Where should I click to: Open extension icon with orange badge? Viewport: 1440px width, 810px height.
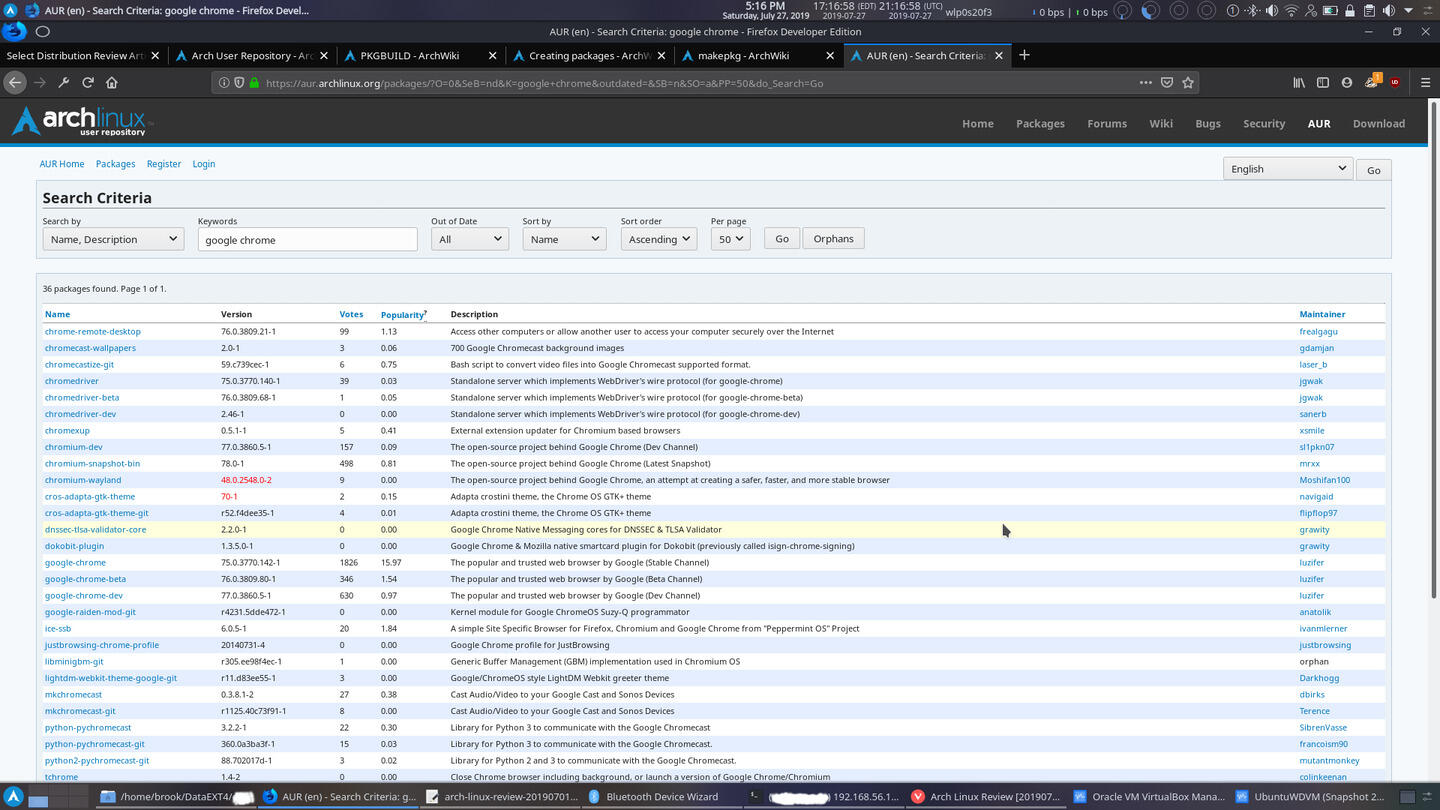1372,81
